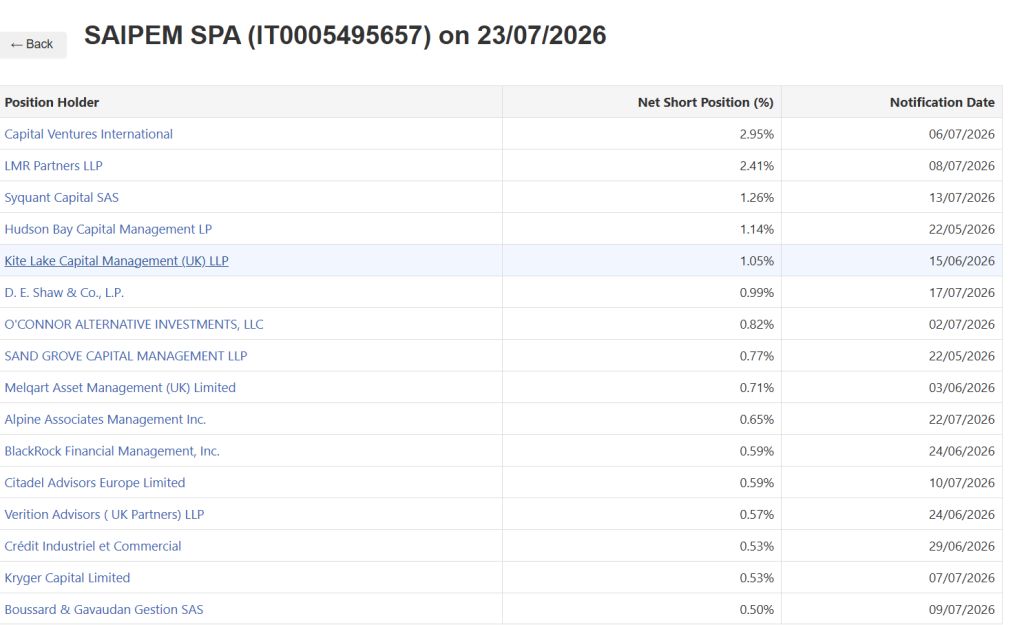Select the 0.57% net short position value
Viewport: 1024px width, 625px height.
pyautogui.click(x=756, y=515)
